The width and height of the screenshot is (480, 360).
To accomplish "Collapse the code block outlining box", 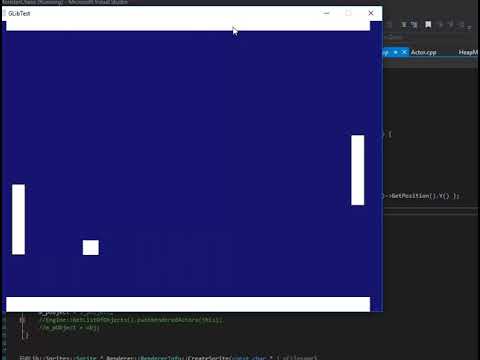I will pos(22,320).
